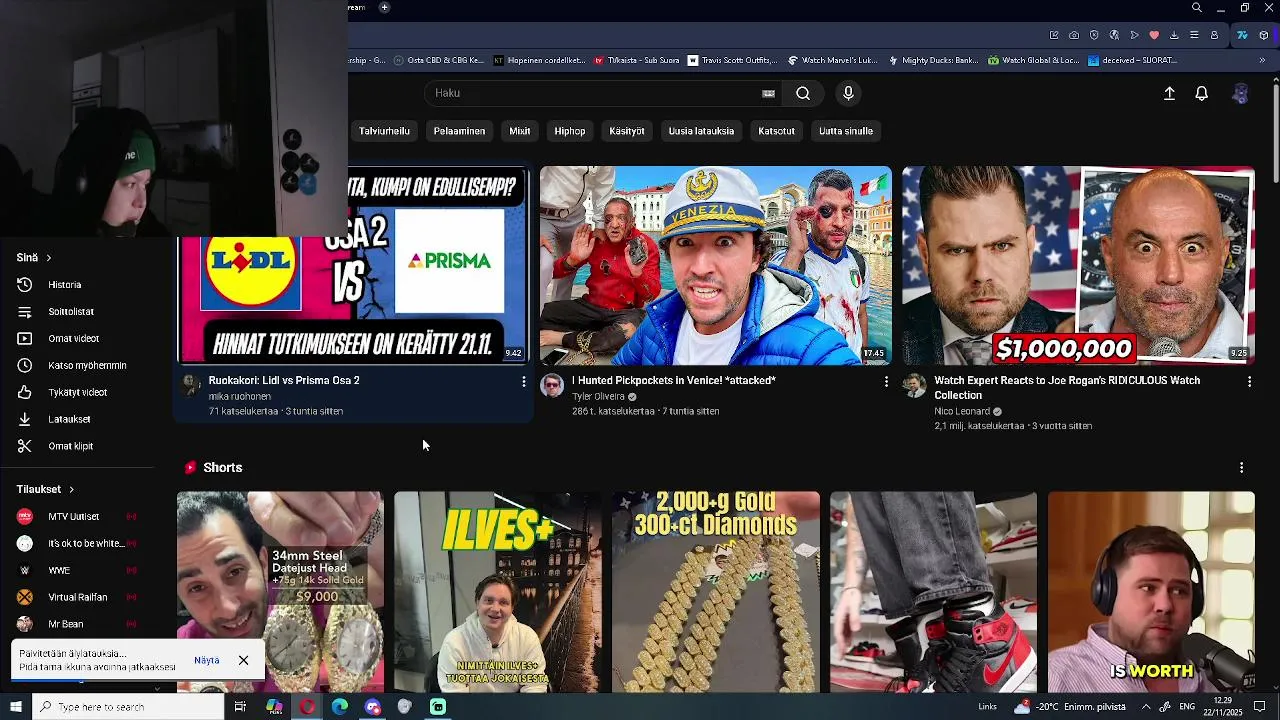This screenshot has height=720, width=1280.
Task: Click the Opera heart bookmark icon
Action: [x=1154, y=35]
